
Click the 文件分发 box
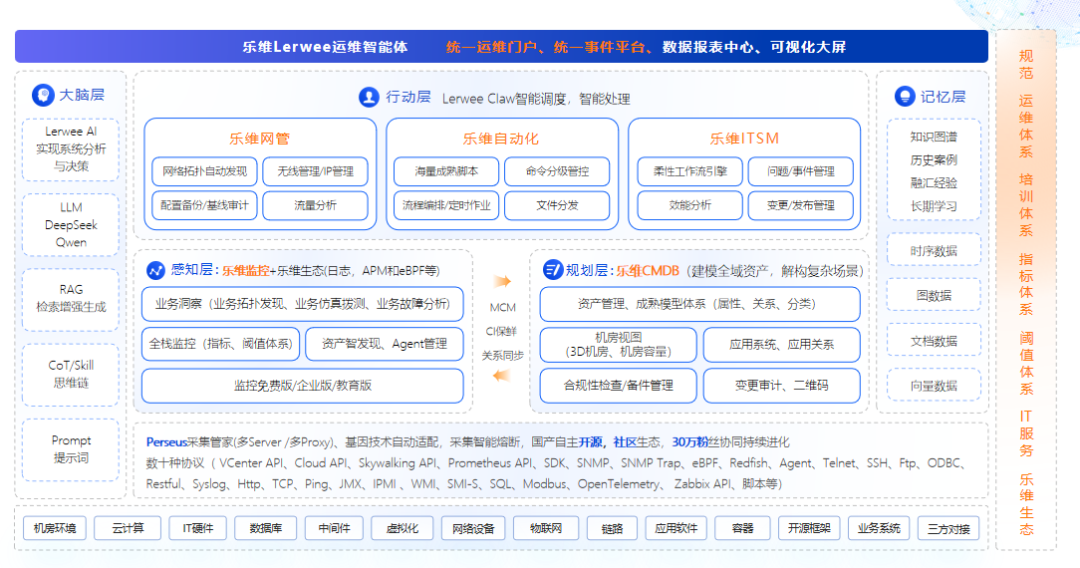557,205
